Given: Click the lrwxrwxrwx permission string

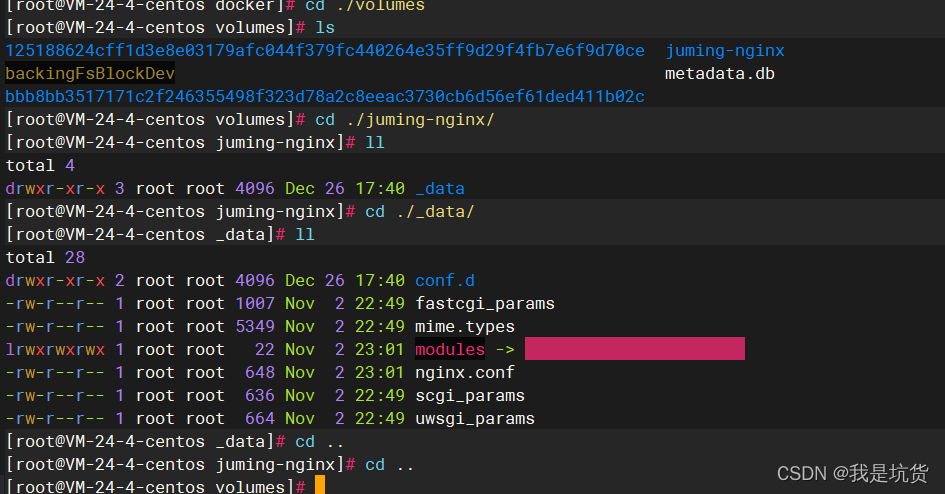Looking at the screenshot, I should pos(55,350).
